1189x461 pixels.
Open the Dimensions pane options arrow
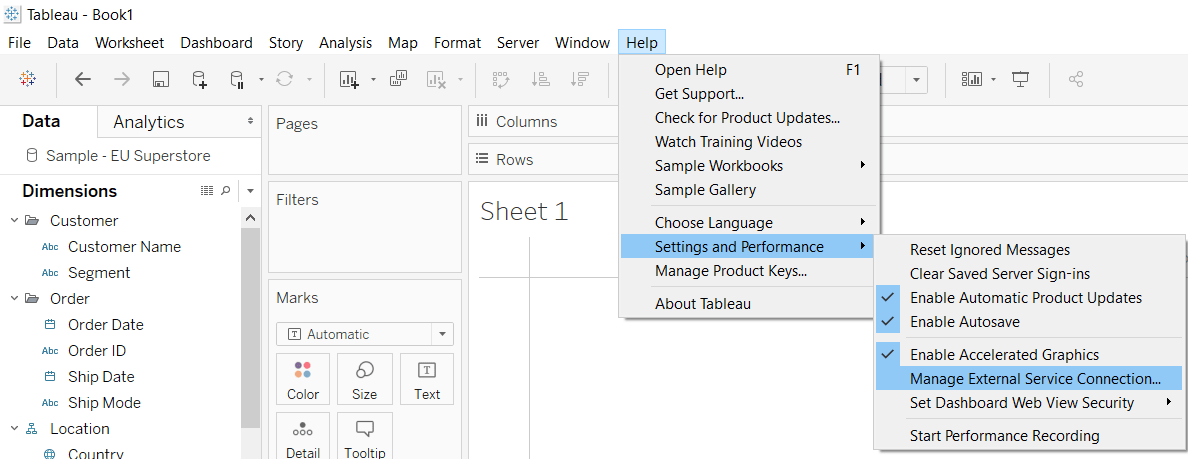click(x=250, y=191)
